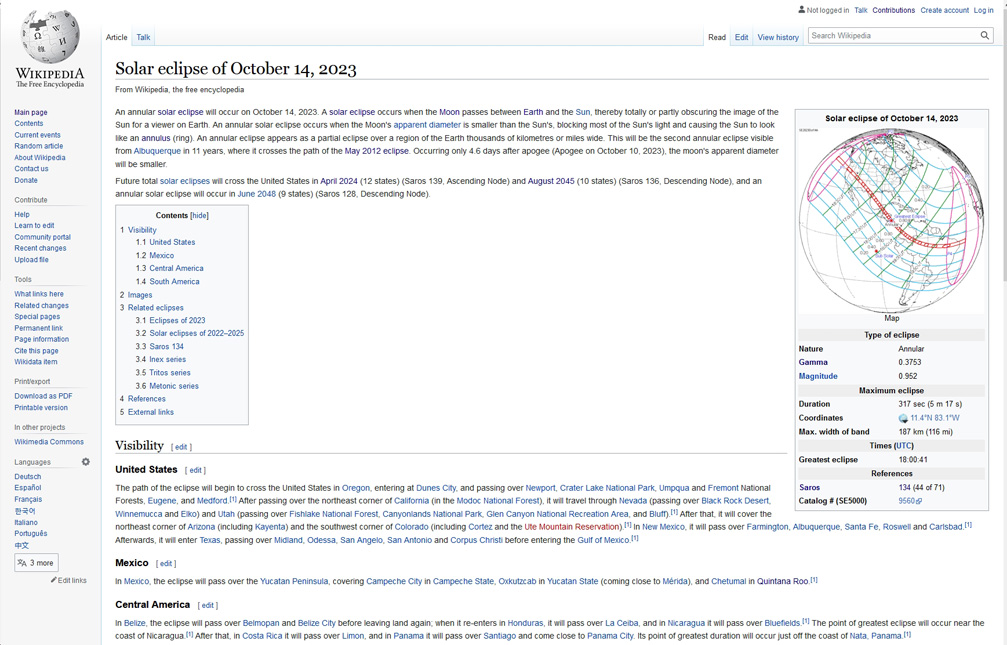Open Download as PDF in sidebar
Viewport: 1007px width, 645px height.
coord(43,396)
